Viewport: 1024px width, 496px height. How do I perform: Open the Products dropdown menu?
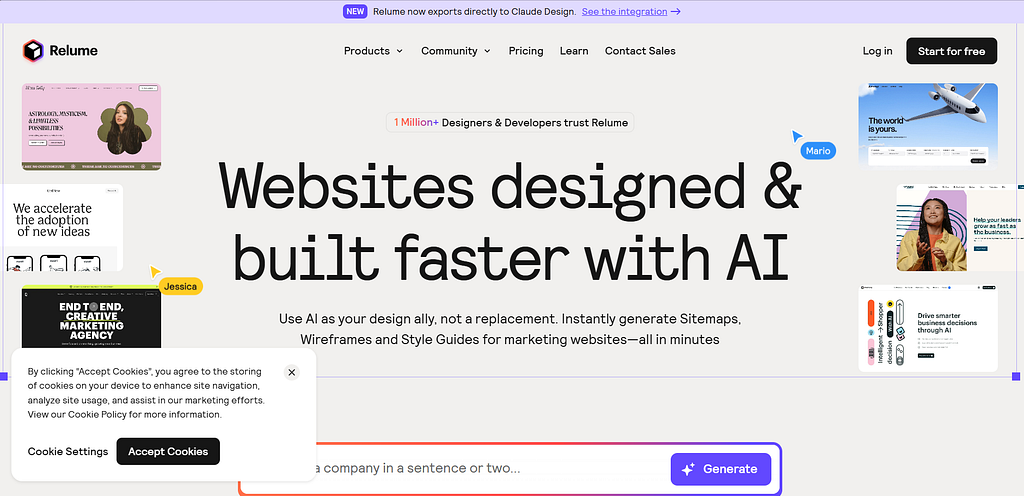(x=374, y=51)
